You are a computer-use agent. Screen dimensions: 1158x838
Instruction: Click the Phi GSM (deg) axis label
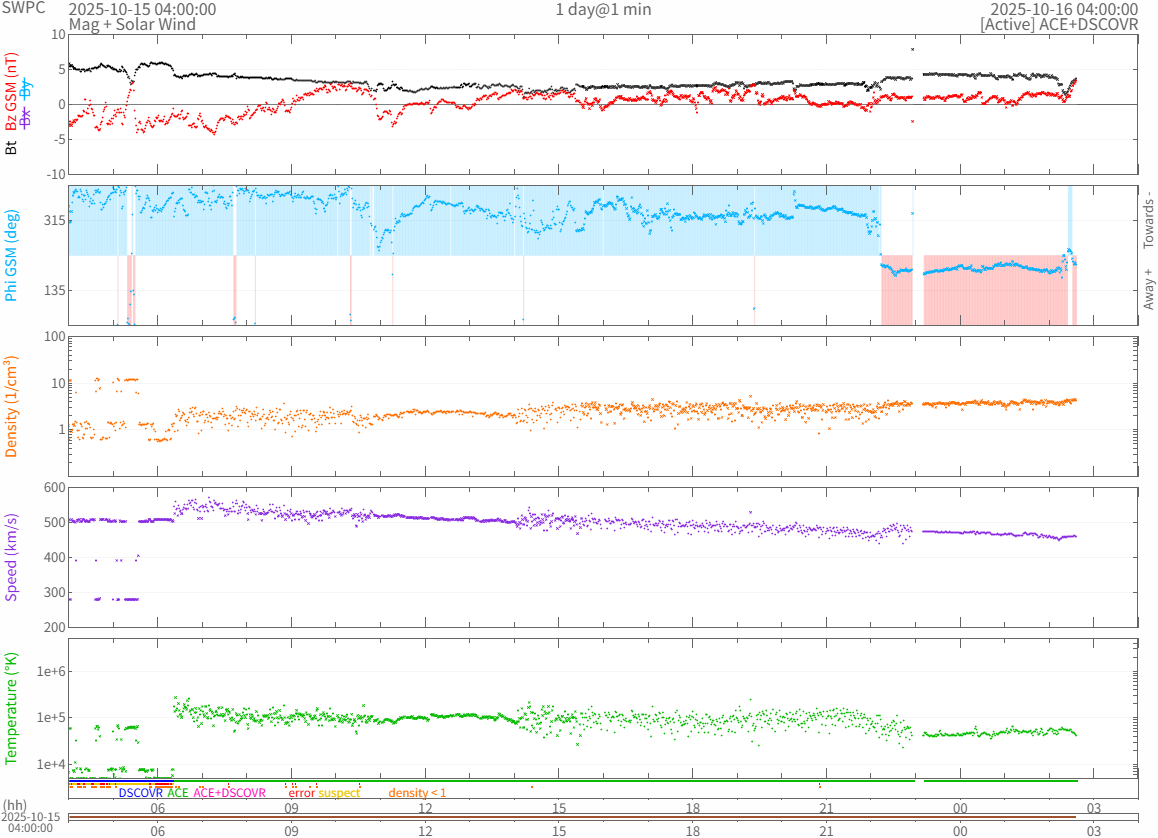pos(12,254)
